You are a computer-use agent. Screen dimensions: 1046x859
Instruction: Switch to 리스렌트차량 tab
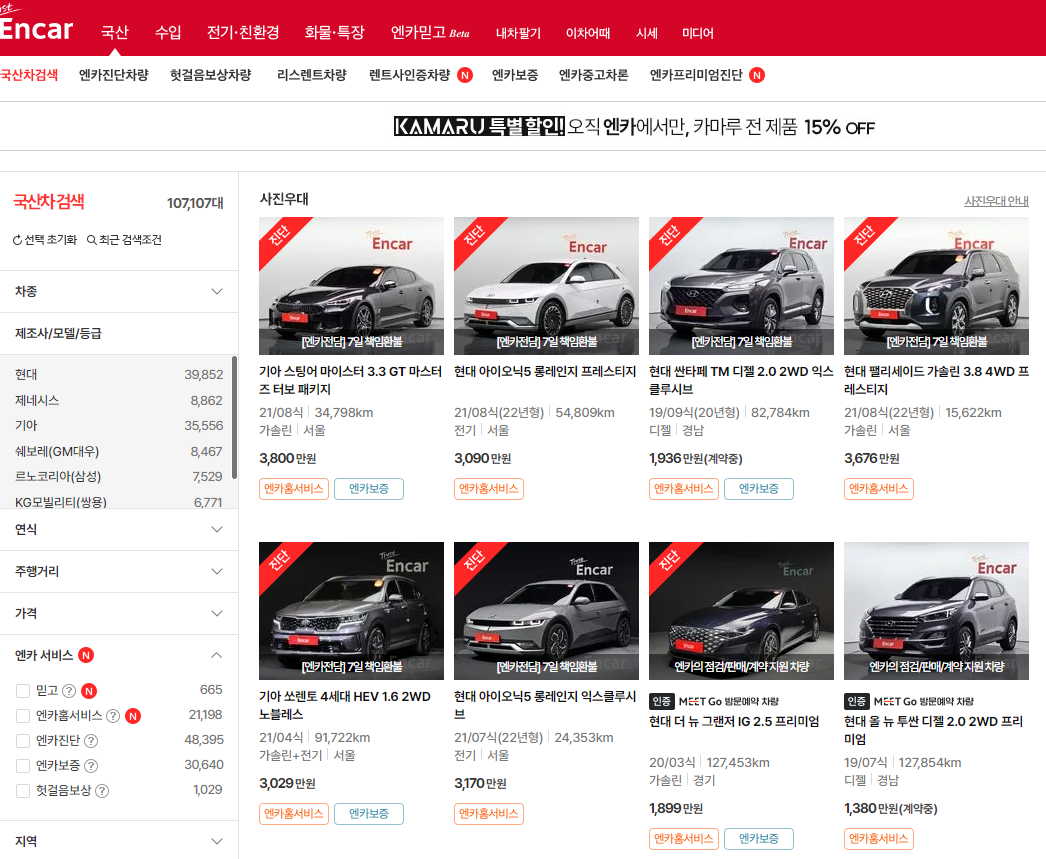(x=312, y=75)
